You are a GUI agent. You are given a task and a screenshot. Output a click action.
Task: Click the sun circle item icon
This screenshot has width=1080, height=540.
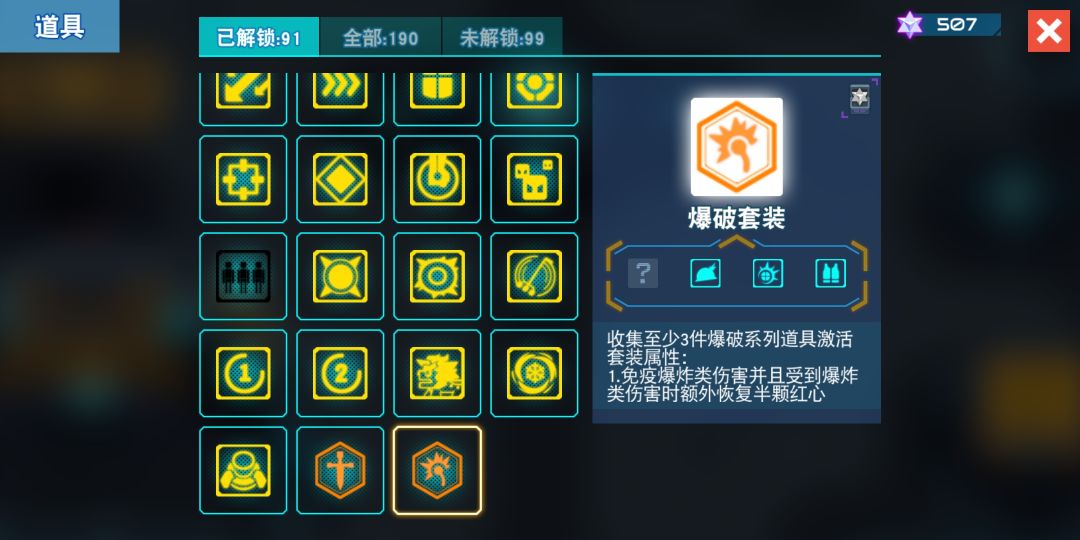point(340,276)
